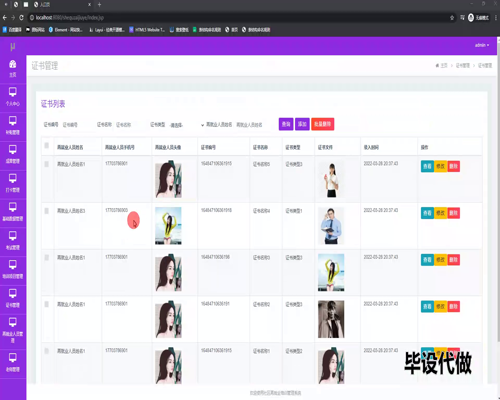Open 再就业人员管理 in the left sidebar
The width and height of the screenshot is (500, 400).
click(13, 330)
